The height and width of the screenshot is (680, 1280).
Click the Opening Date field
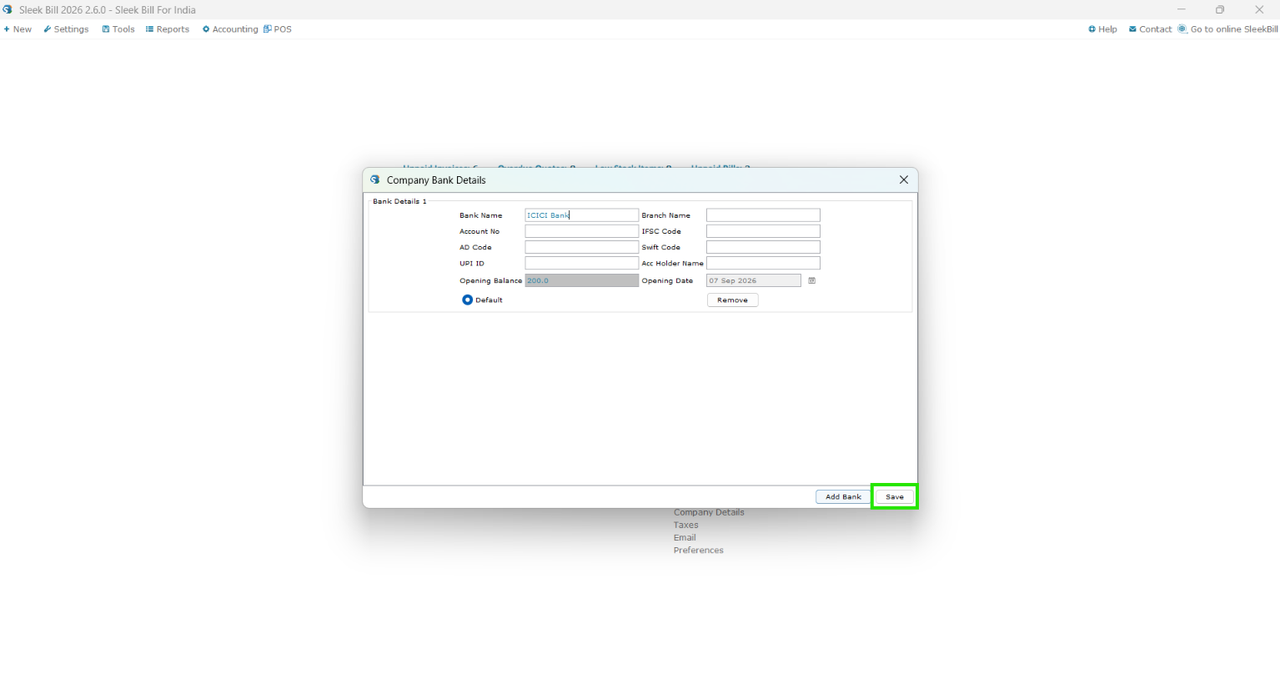[754, 281]
